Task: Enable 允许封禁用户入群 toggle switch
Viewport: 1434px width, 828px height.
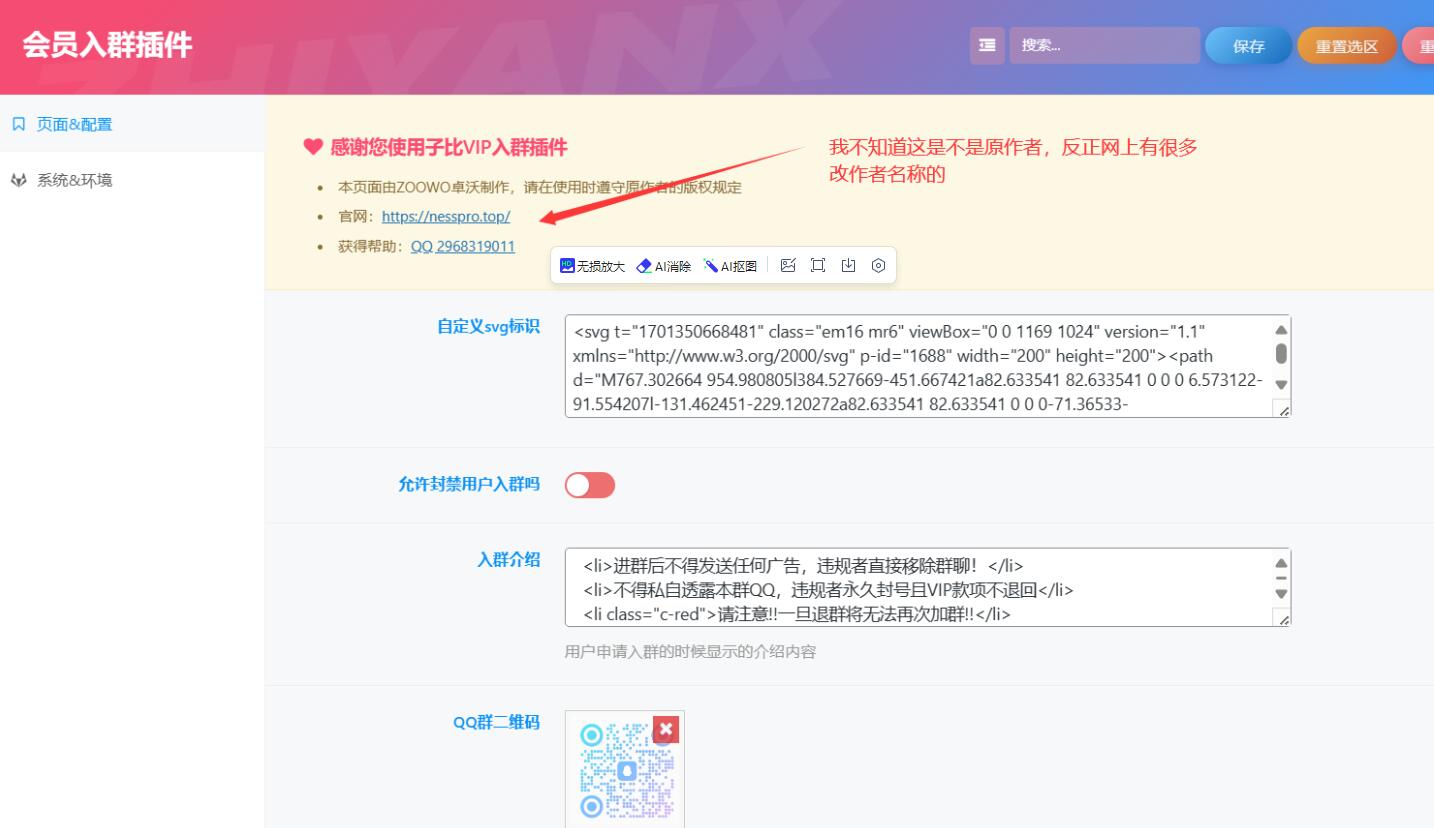Action: 589,485
